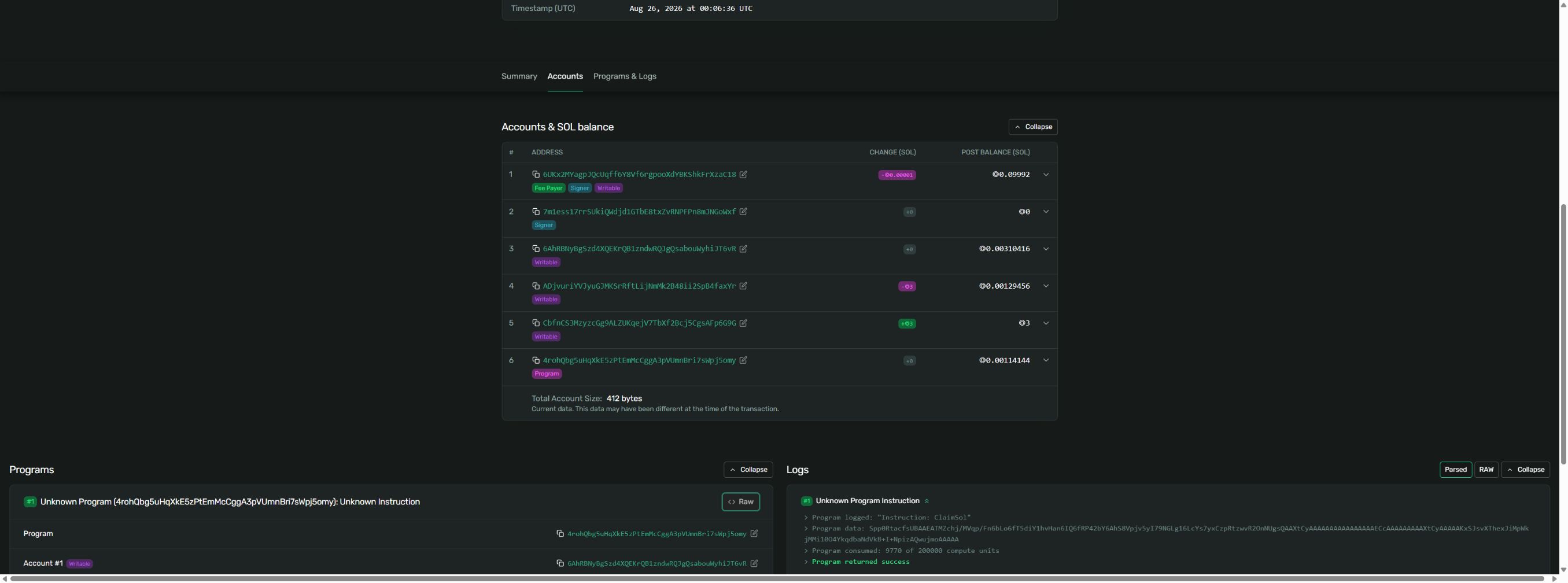The width and height of the screenshot is (1568, 583).
Task: Copy Program address in Programs panel
Action: pos(560,534)
